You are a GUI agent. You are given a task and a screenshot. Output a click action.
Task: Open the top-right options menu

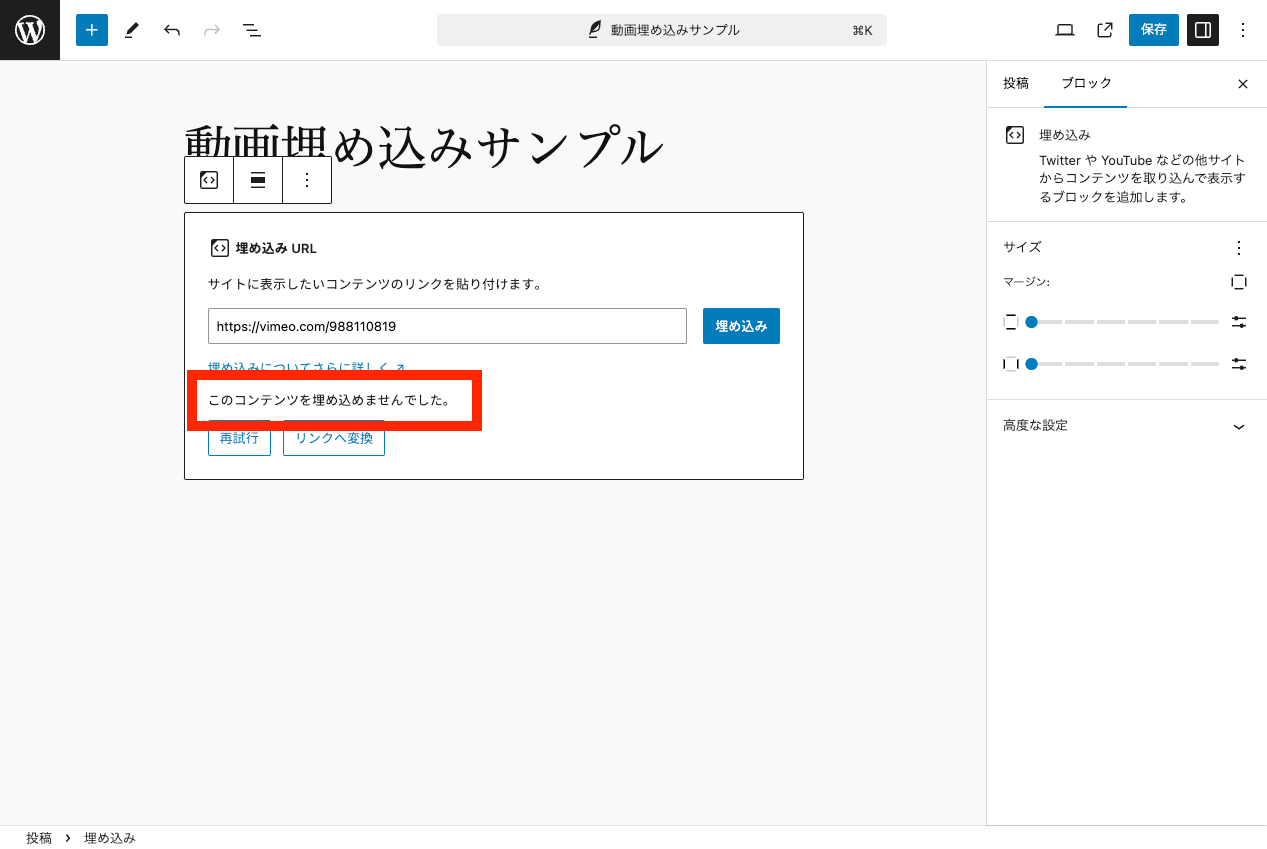[1243, 30]
